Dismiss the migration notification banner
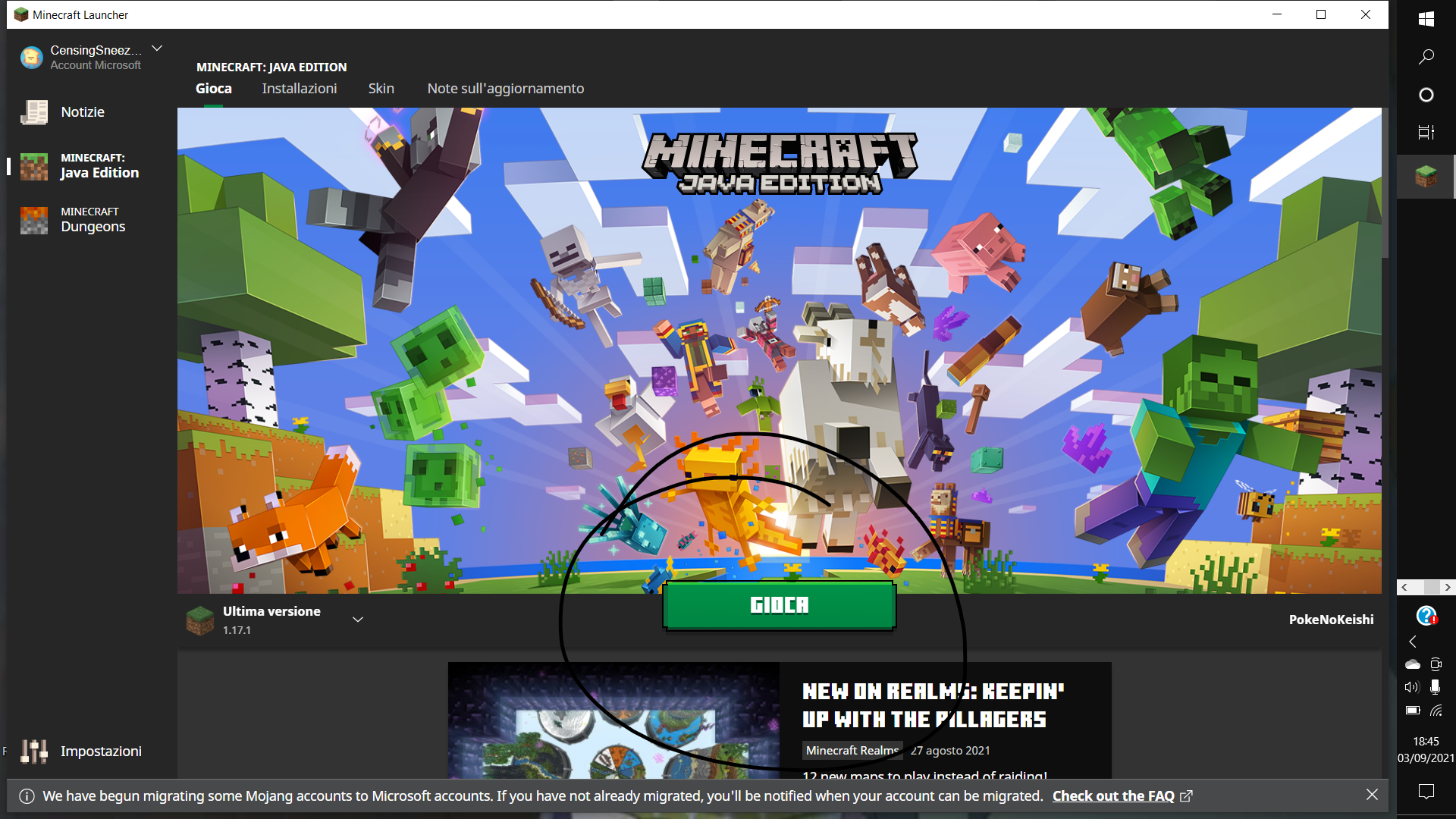Image resolution: width=1456 pixels, height=819 pixels. pos(1372,795)
